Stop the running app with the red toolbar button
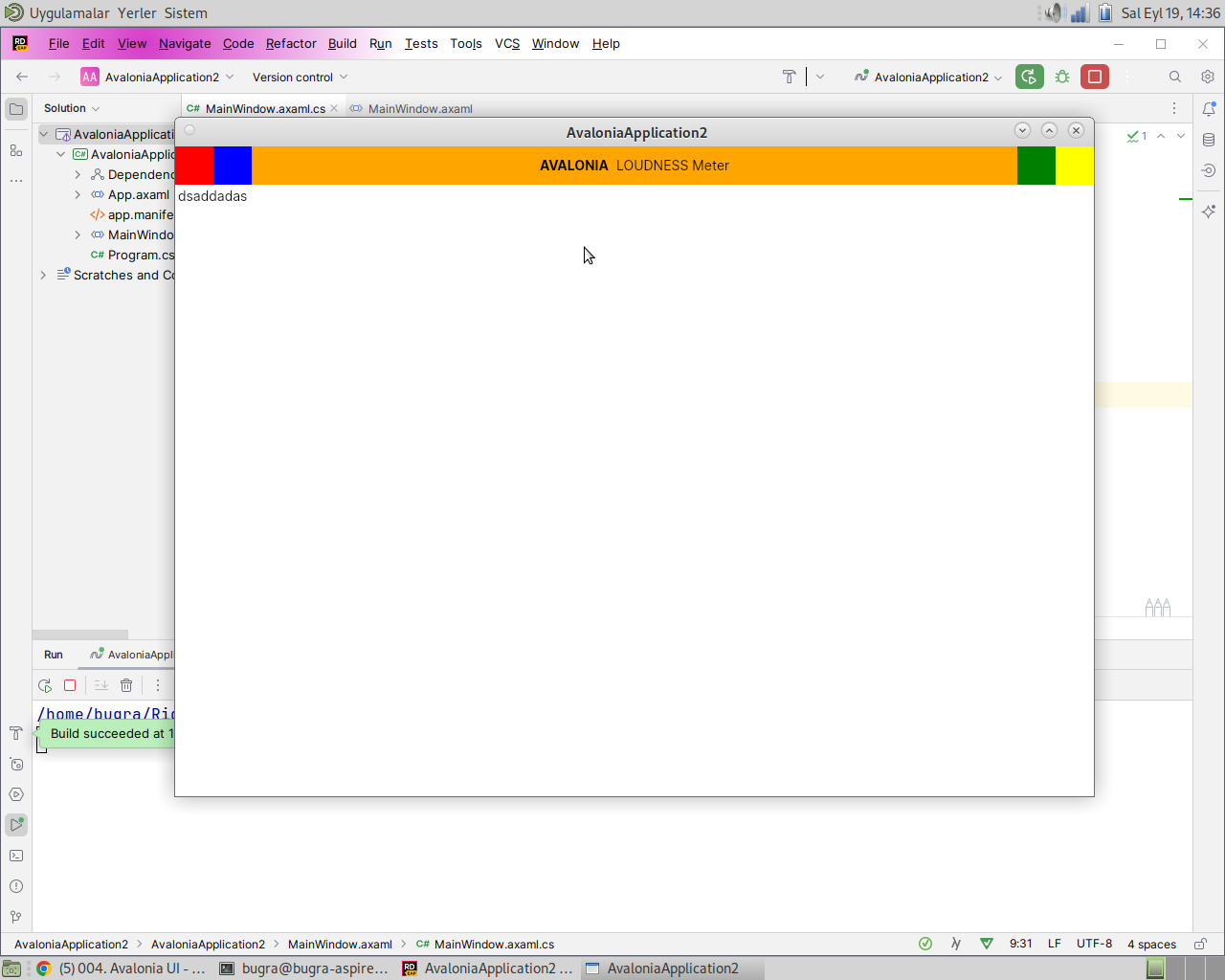This screenshot has height=980, width=1225. point(1095,77)
